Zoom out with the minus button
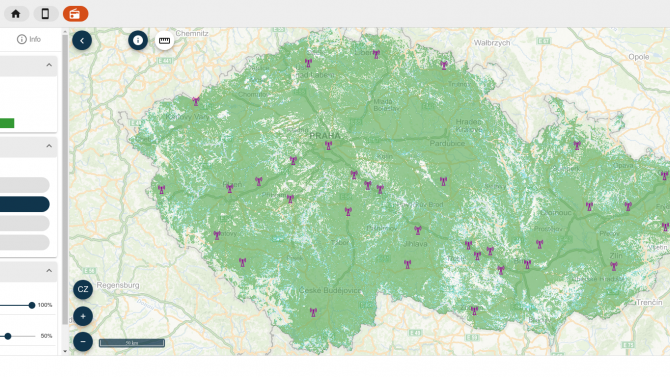Viewport: 670px width, 377px height. point(83,342)
